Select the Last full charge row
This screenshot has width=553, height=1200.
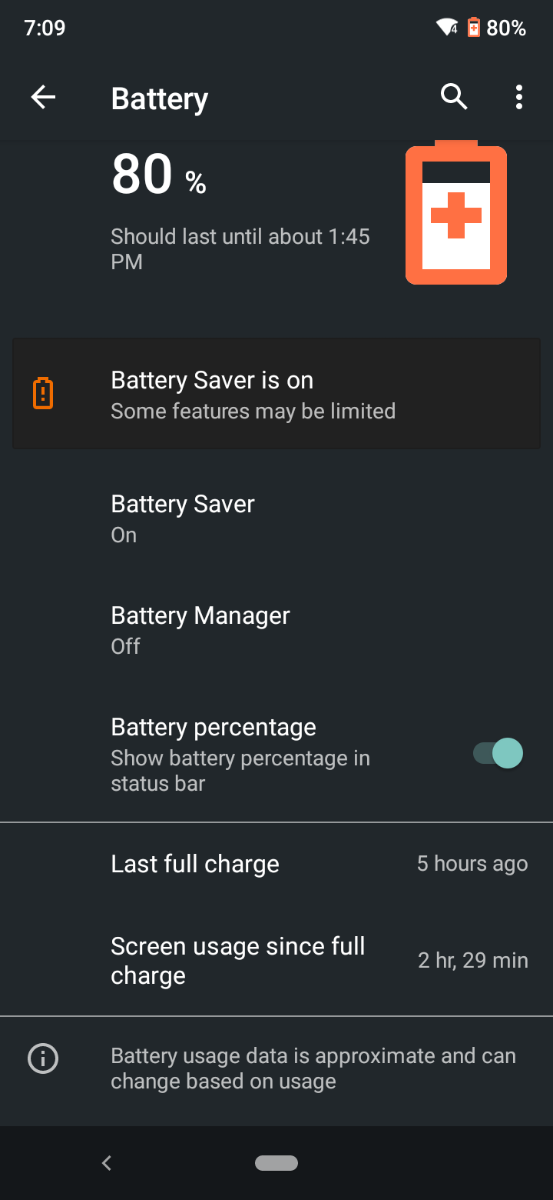276,864
